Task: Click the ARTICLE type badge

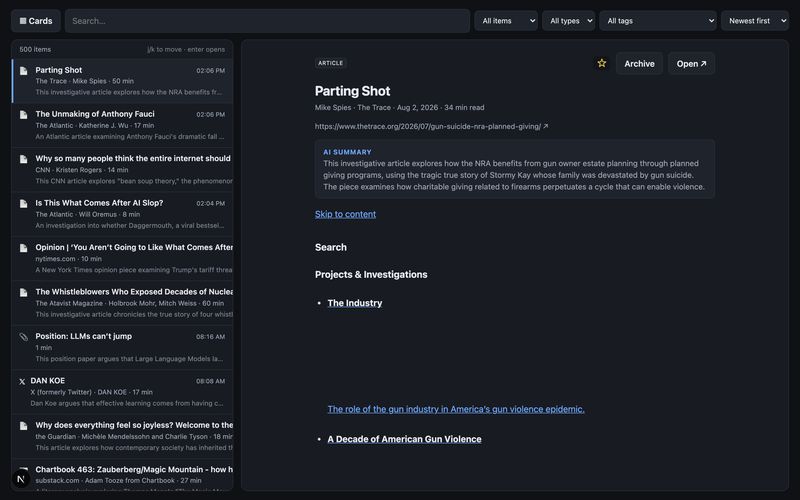Action: pos(331,63)
